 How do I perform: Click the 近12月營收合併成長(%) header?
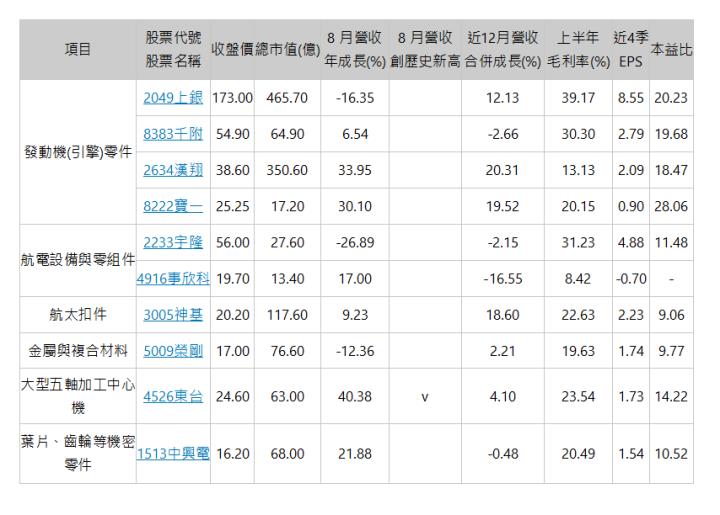tap(503, 49)
